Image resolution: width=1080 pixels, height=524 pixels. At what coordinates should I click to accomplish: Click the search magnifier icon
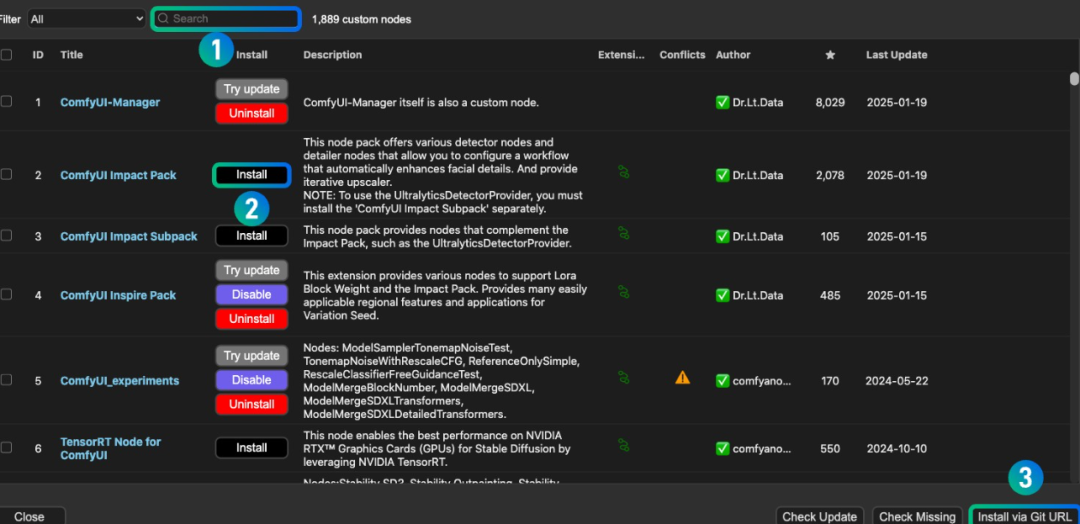click(163, 19)
